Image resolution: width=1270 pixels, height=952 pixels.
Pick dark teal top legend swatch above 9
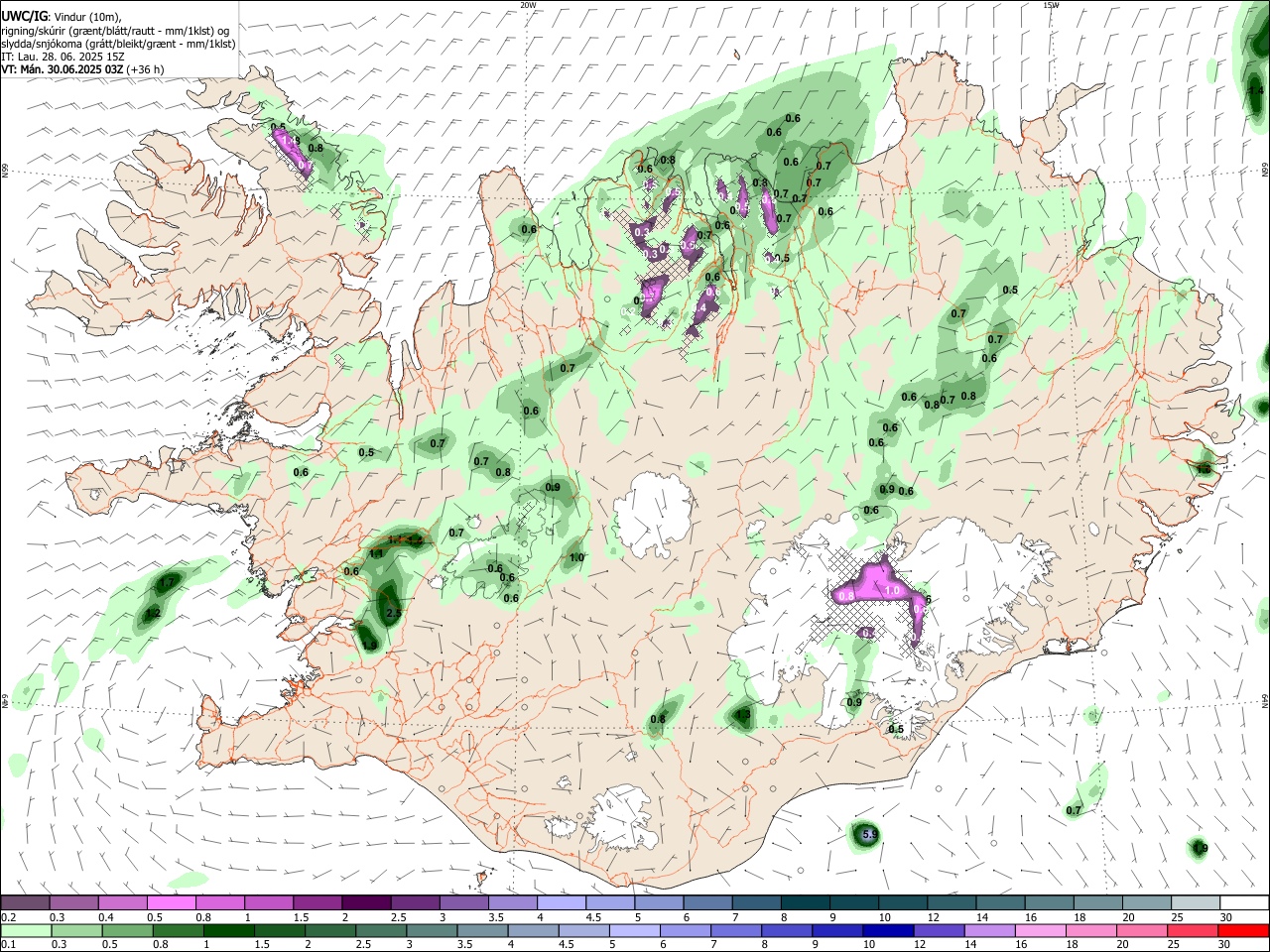[852, 902]
